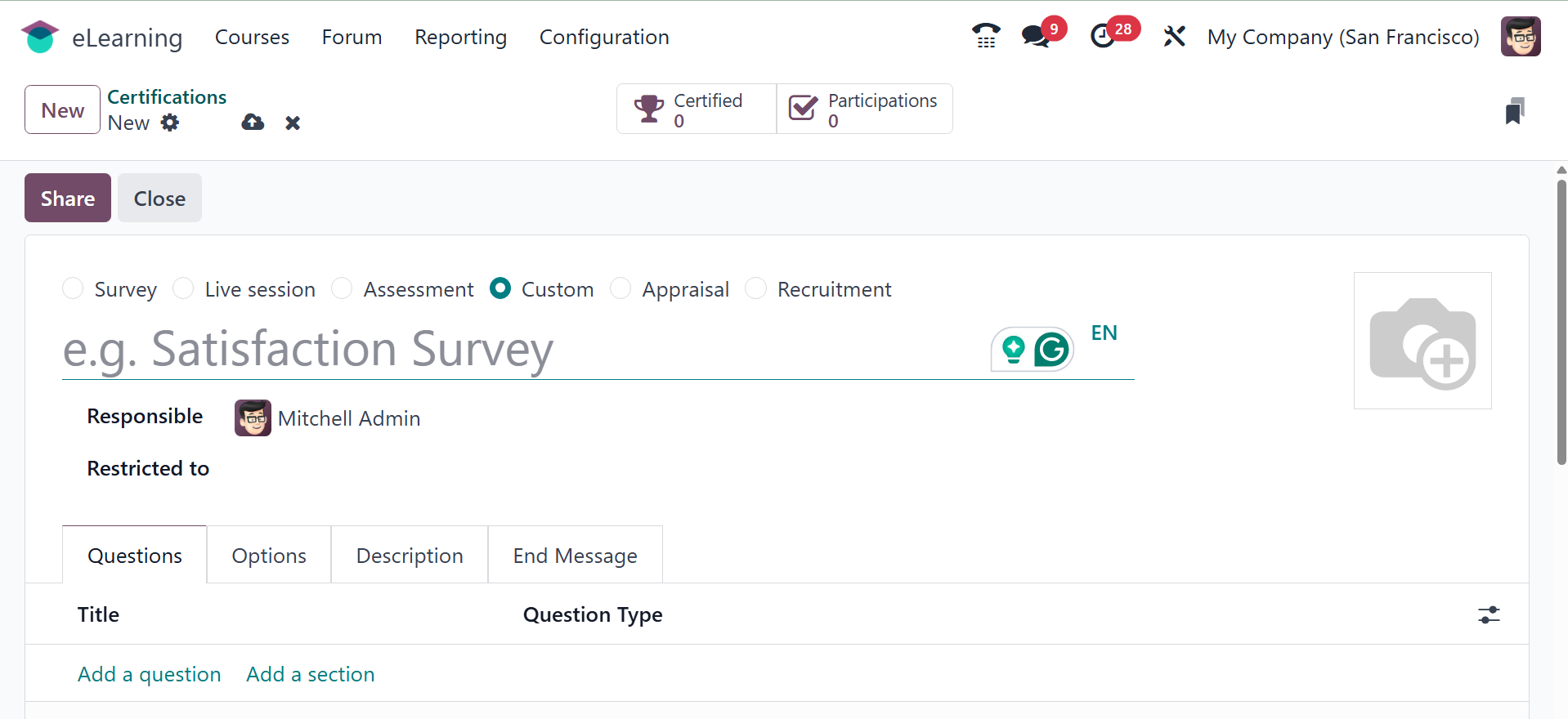Viewport: 1568px width, 719px height.
Task: Click the VoIP phone icon
Action: [986, 37]
